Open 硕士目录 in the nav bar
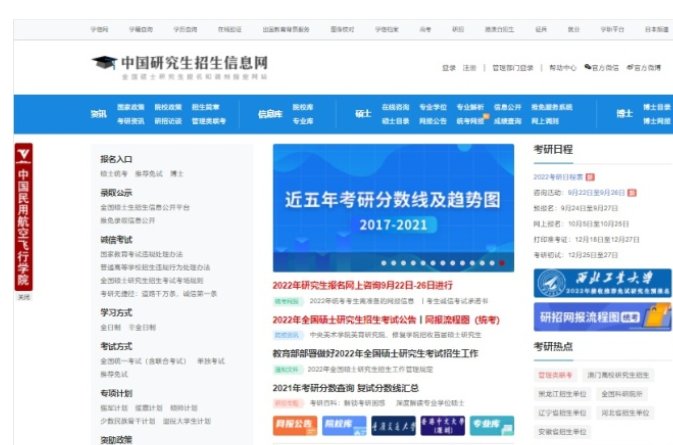 pos(395,121)
